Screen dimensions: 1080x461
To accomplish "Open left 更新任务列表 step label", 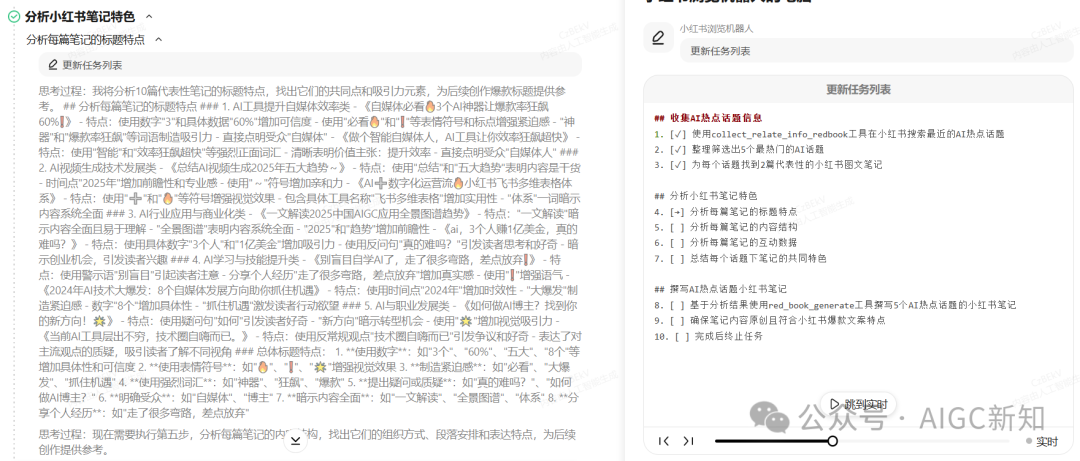I will click(x=92, y=65).
